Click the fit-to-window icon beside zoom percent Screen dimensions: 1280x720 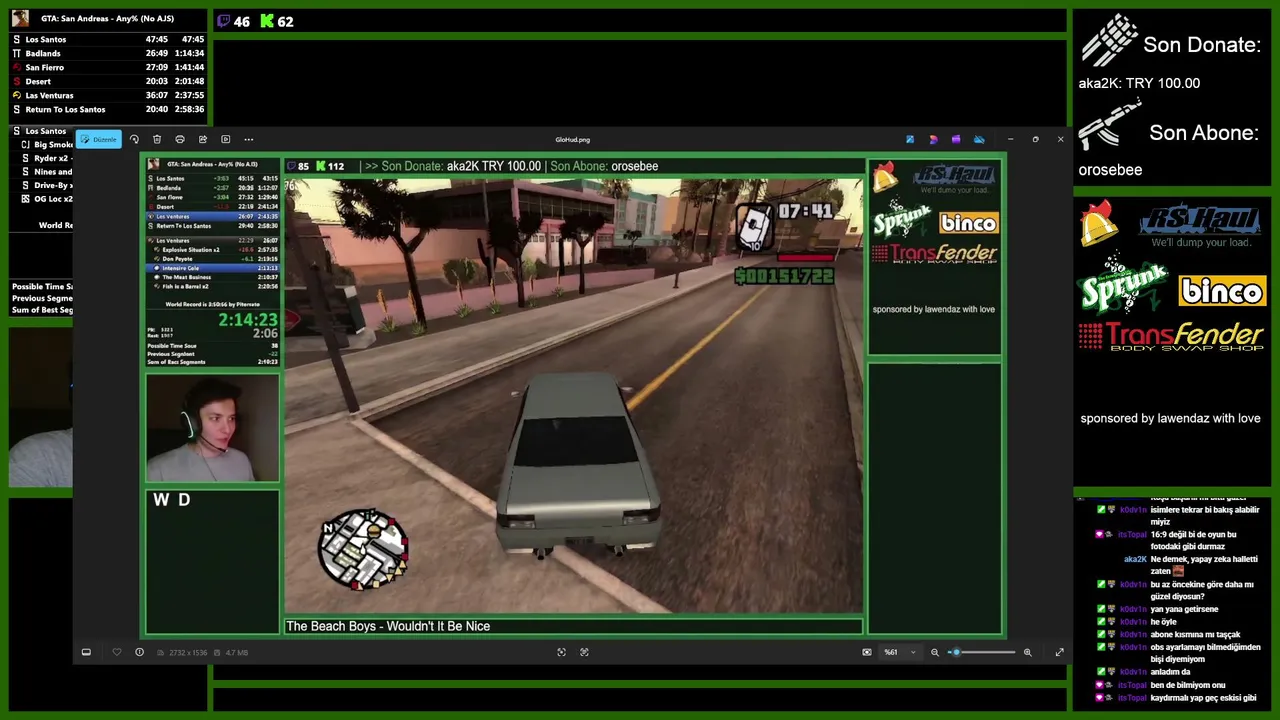click(867, 652)
